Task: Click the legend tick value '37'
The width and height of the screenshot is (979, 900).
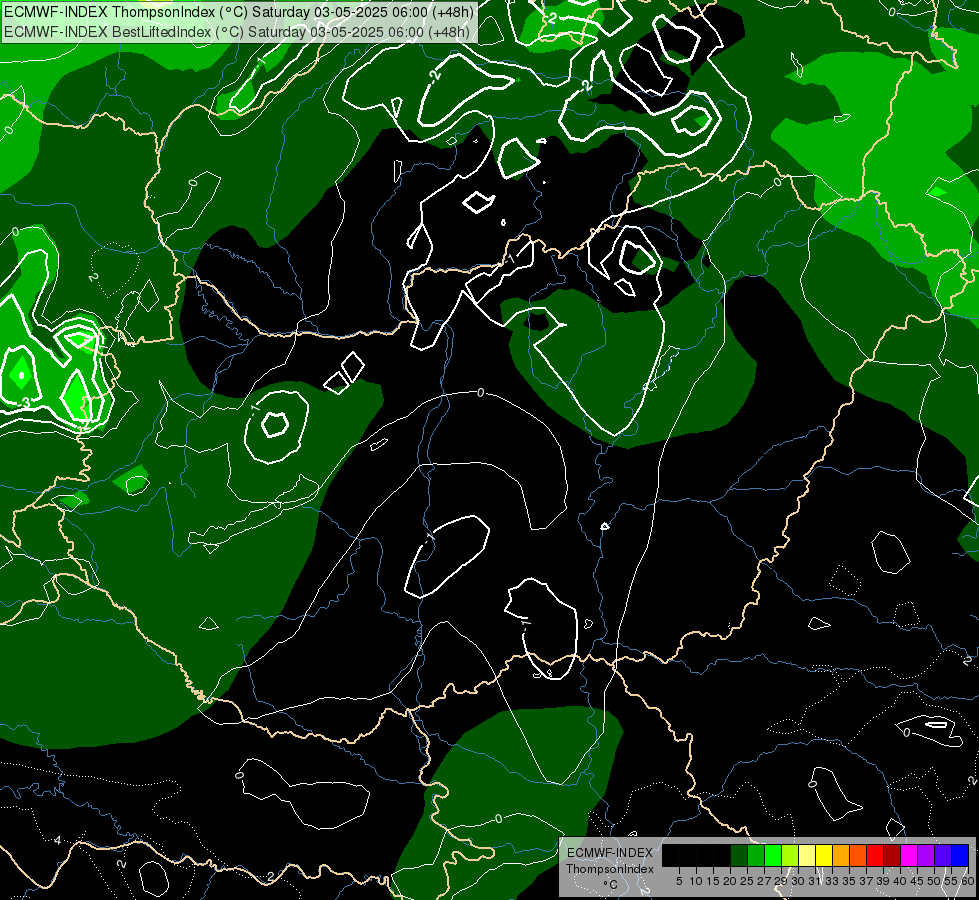Action: 866,881
